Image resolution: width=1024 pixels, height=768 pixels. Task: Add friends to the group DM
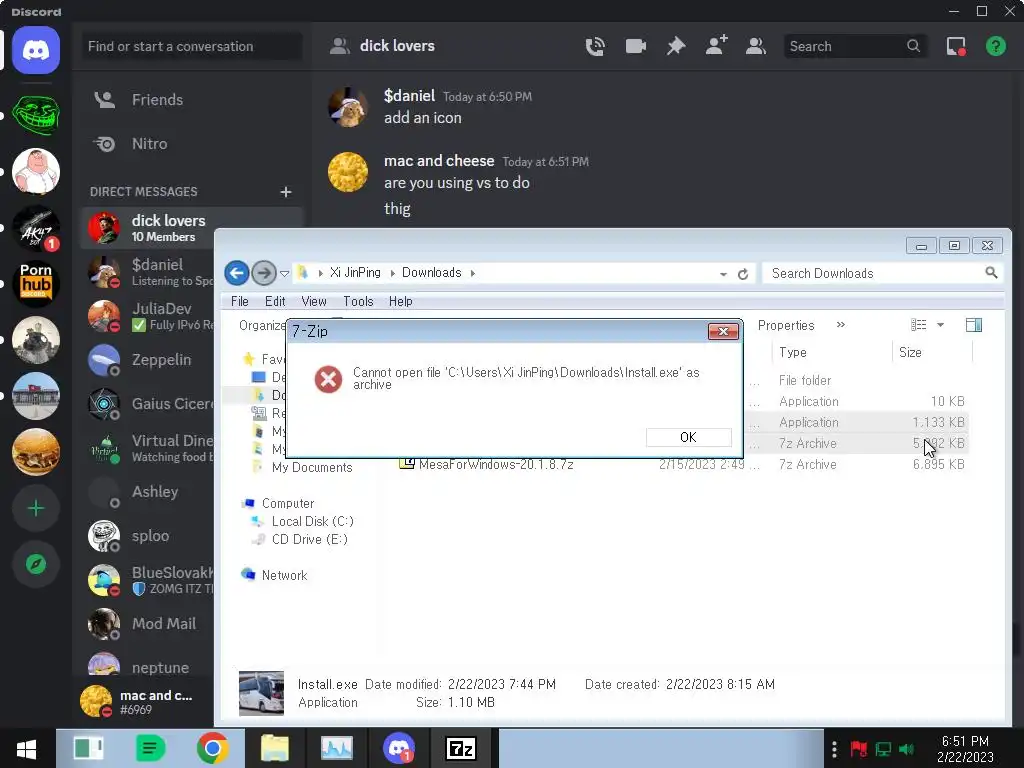tap(716, 46)
